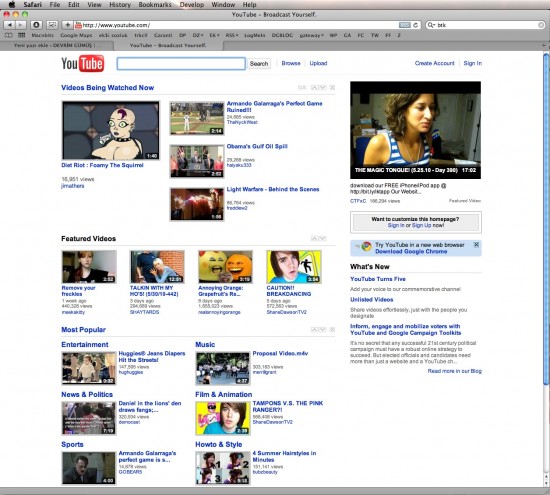Open News & Politics category
Viewport: 550px width, 495px height.
(87, 394)
